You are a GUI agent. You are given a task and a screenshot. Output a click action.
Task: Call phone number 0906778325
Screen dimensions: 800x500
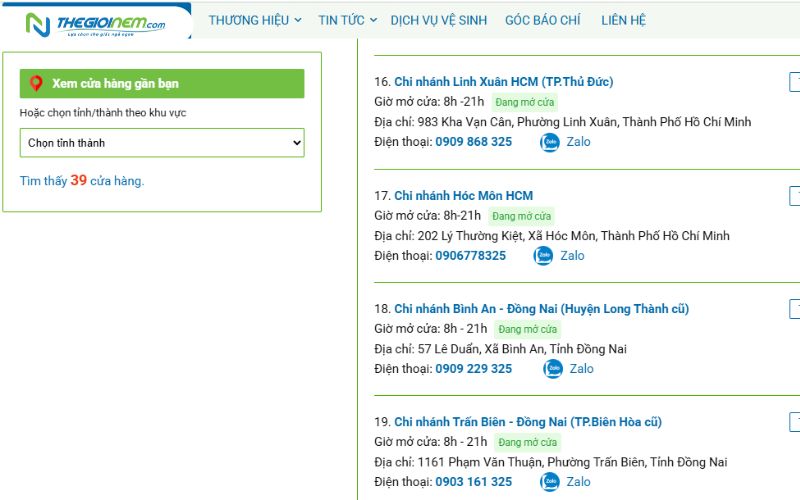pyautogui.click(x=470, y=256)
